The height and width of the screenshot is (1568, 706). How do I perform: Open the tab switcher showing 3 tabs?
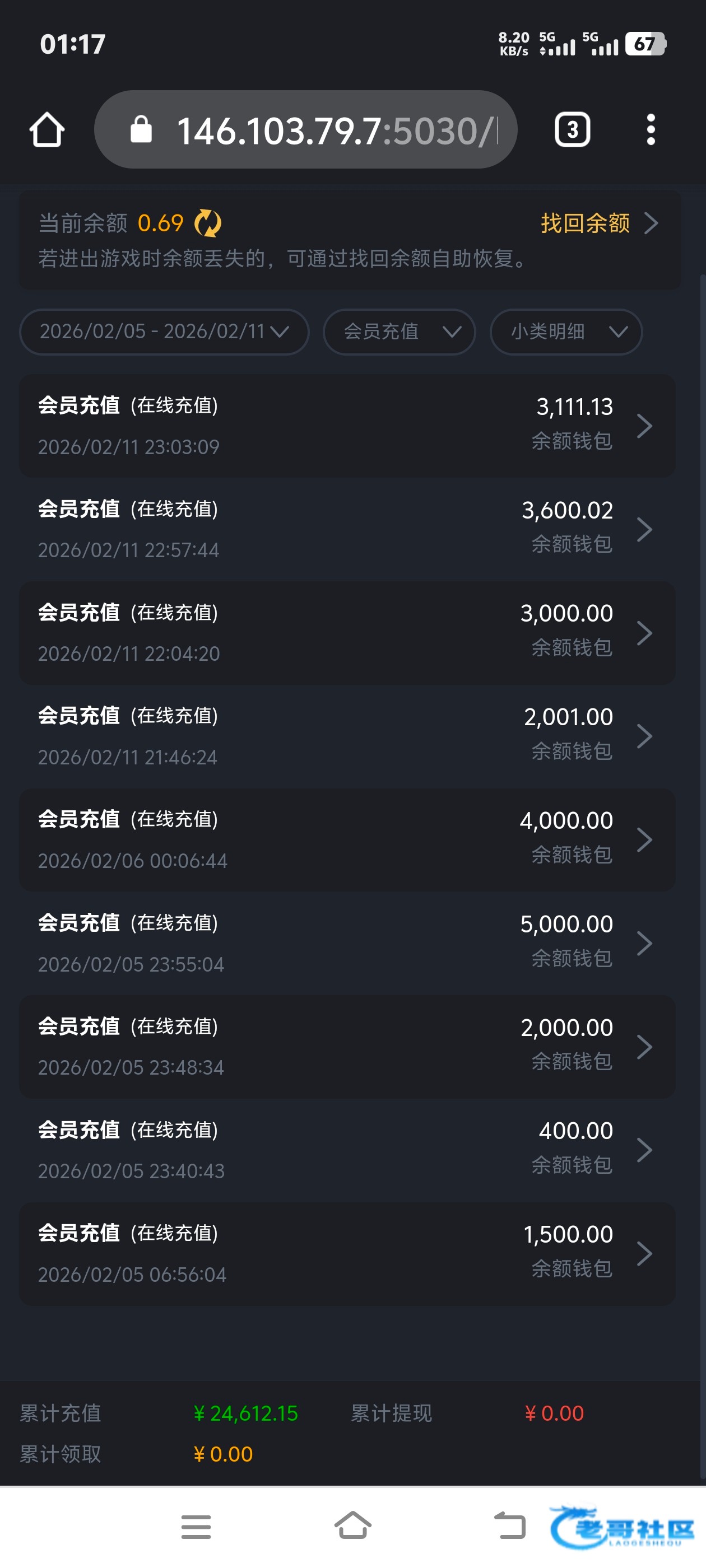coord(572,130)
